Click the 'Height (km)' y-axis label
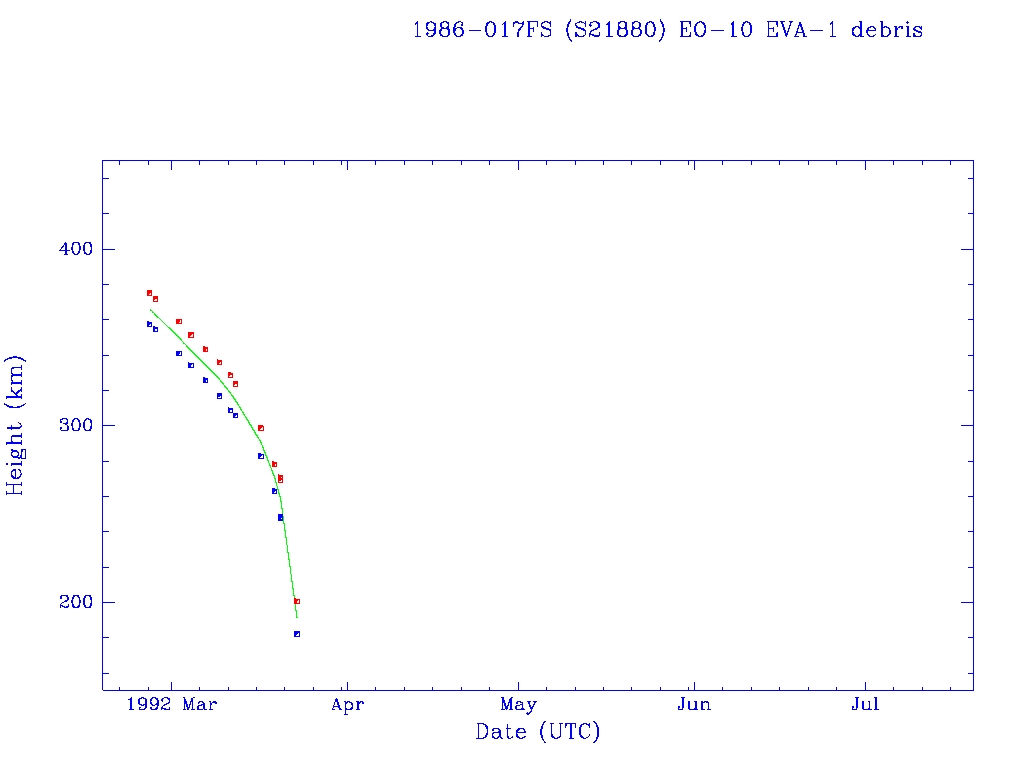The width and height of the screenshot is (1024, 768). pyautogui.click(x=16, y=425)
